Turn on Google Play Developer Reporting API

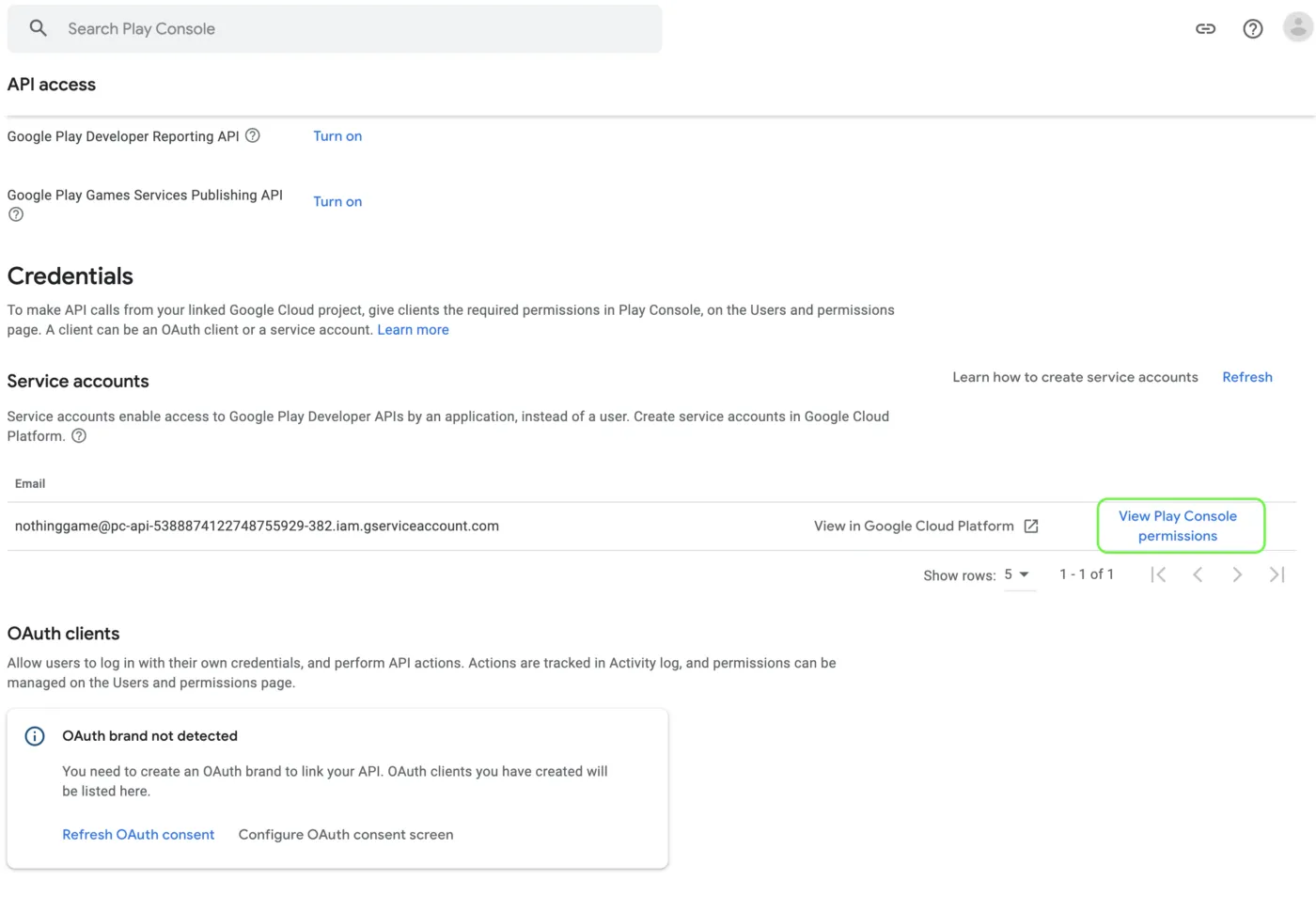coord(337,136)
